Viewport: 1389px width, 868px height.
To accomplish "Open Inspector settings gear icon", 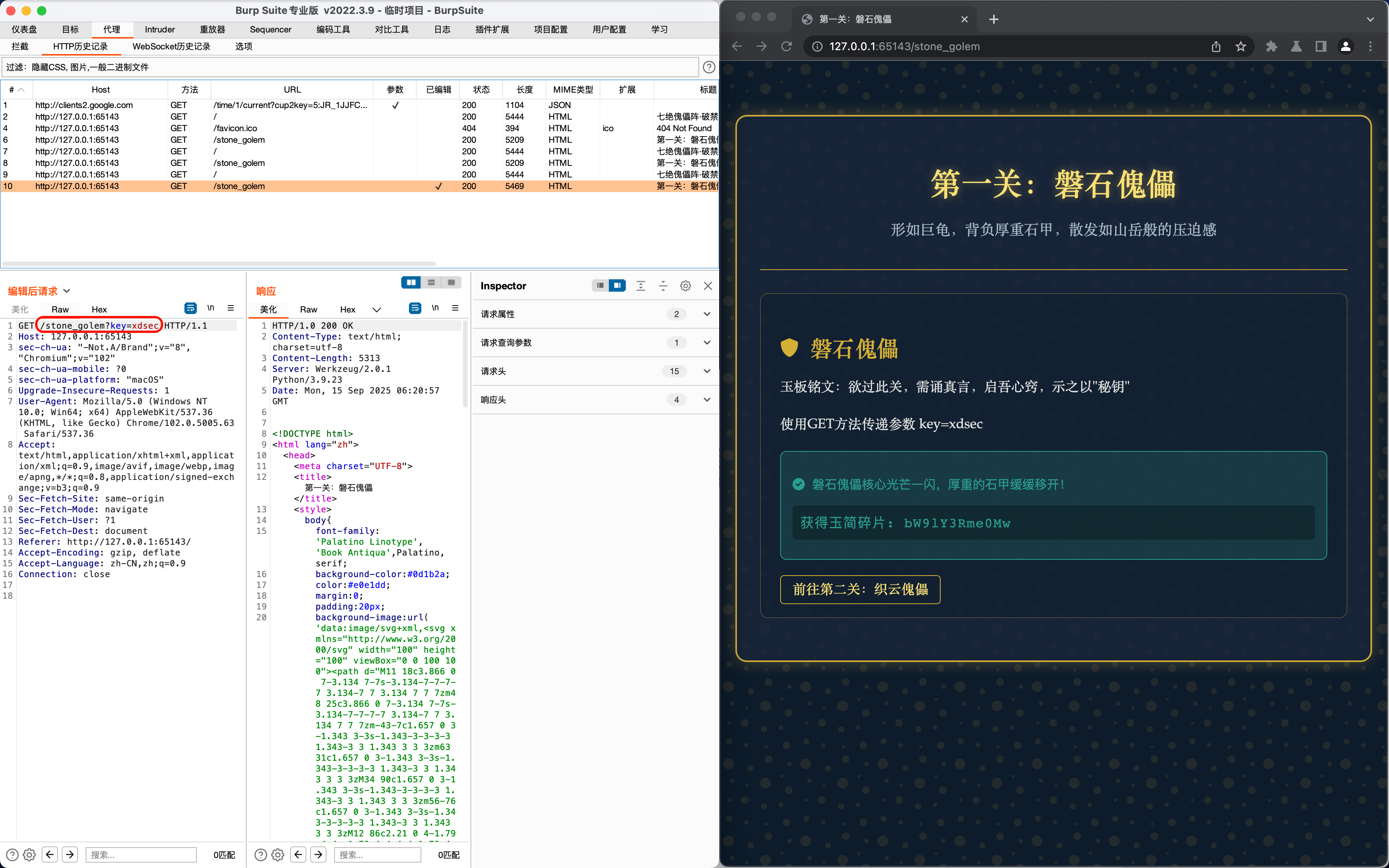I will tap(685, 286).
